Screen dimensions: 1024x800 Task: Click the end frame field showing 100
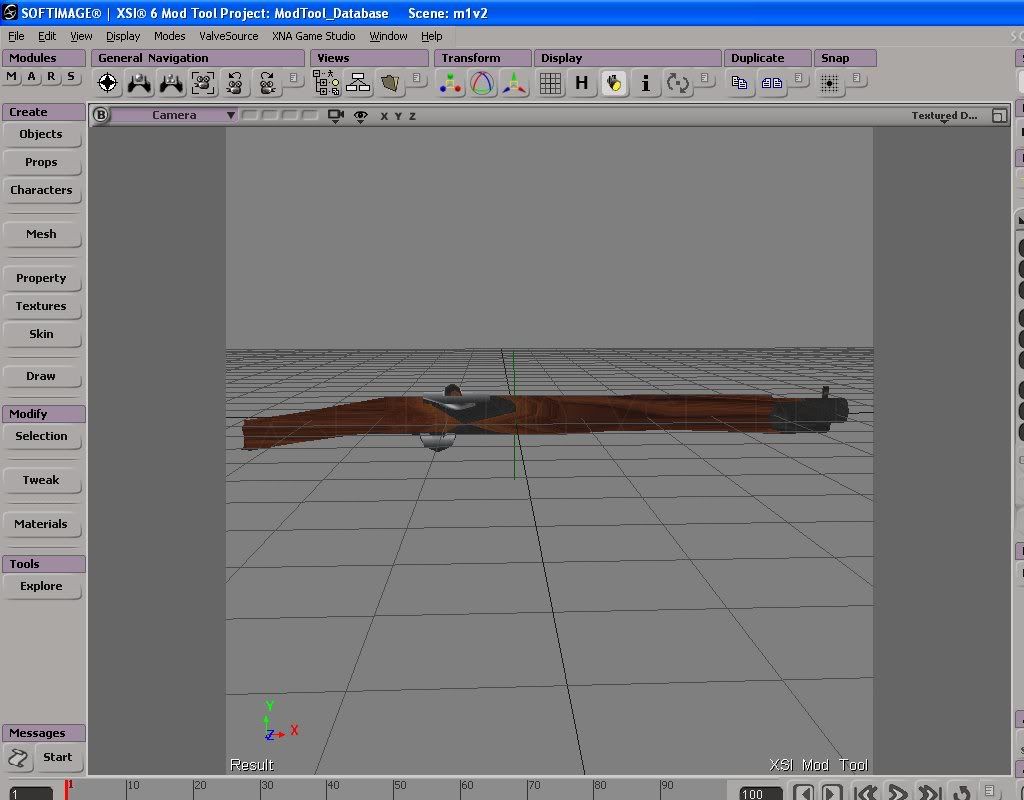760,793
